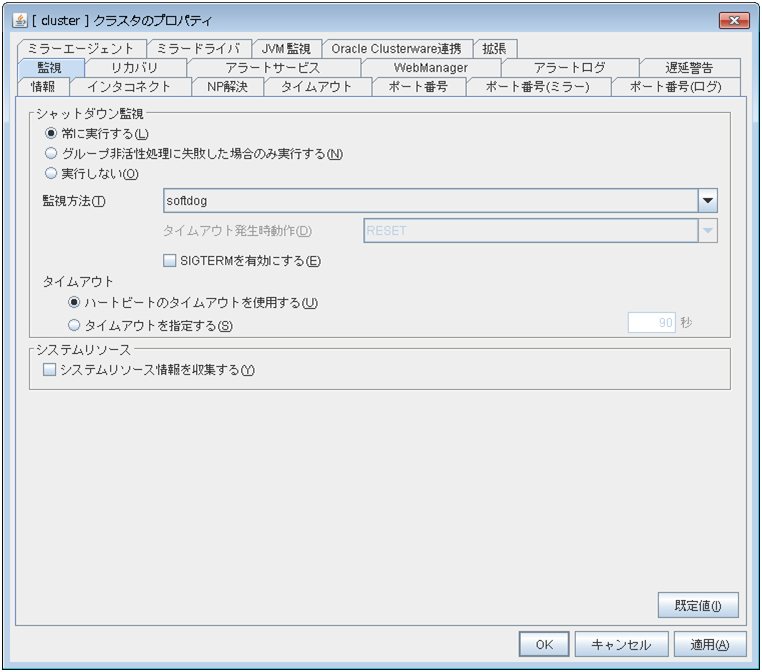Screen dimensions: 762x672
Task: Confirm with the OK button
Action: click(544, 644)
